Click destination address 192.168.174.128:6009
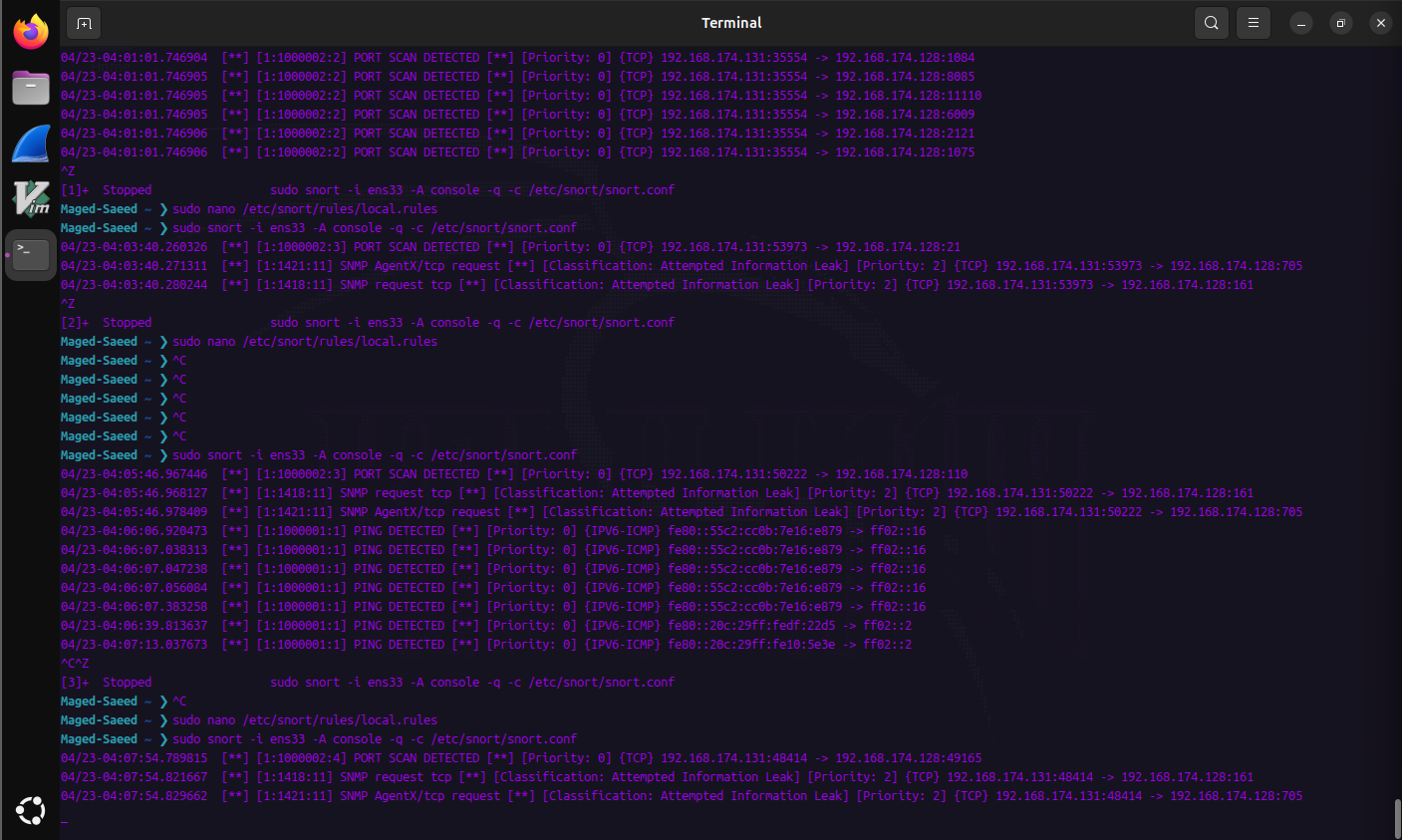 click(905, 115)
